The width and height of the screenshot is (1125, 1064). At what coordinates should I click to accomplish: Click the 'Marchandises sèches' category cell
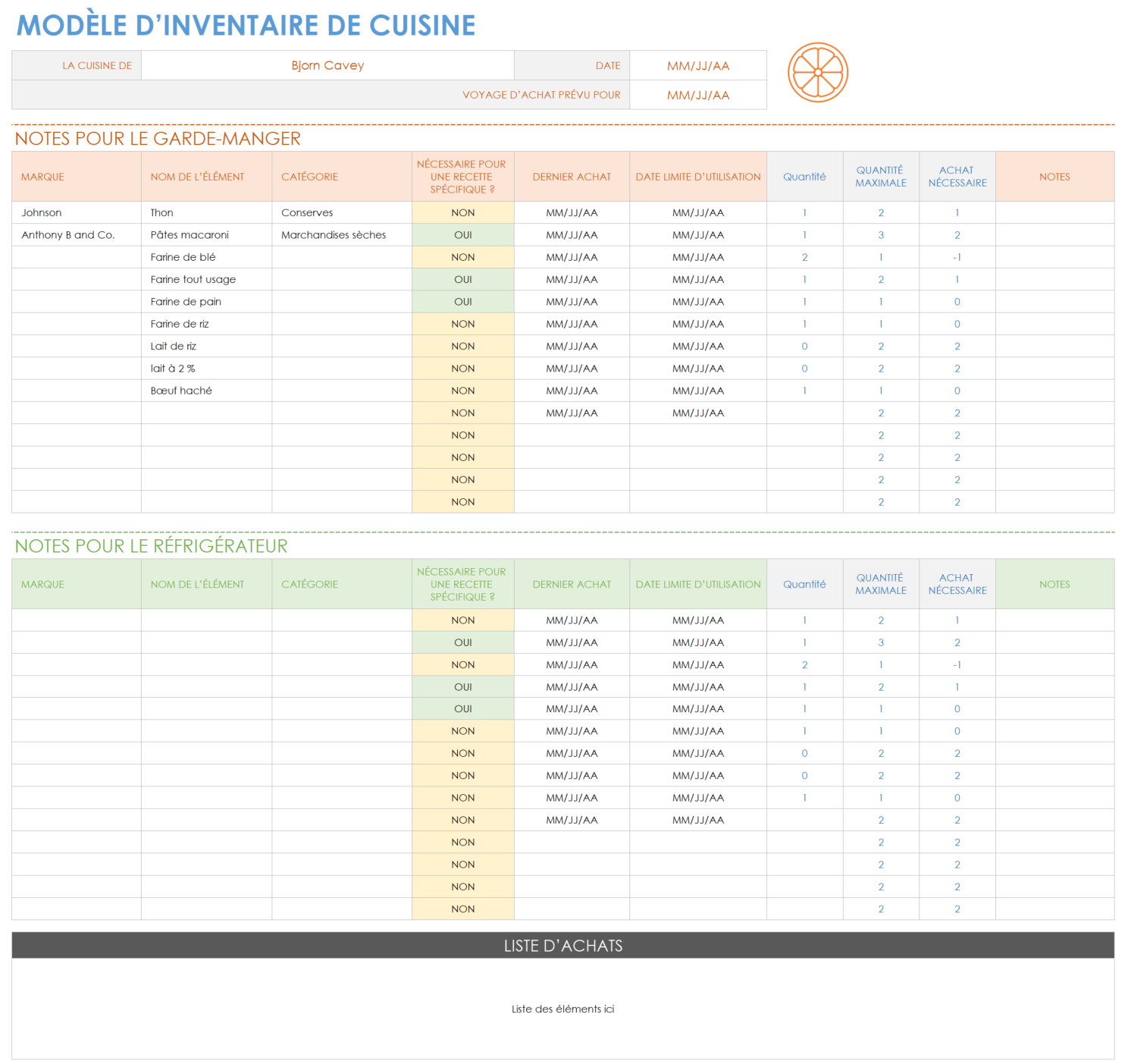pos(342,234)
